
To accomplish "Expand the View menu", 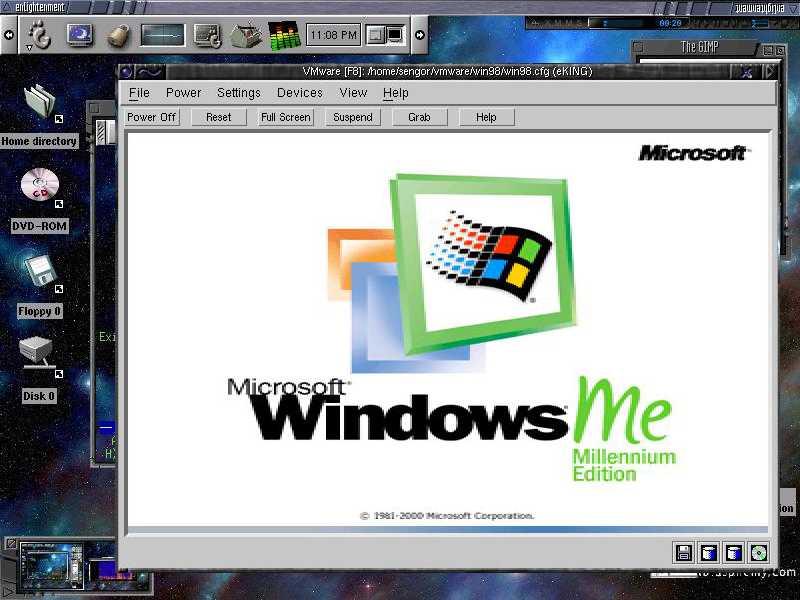I will click(x=353, y=93).
